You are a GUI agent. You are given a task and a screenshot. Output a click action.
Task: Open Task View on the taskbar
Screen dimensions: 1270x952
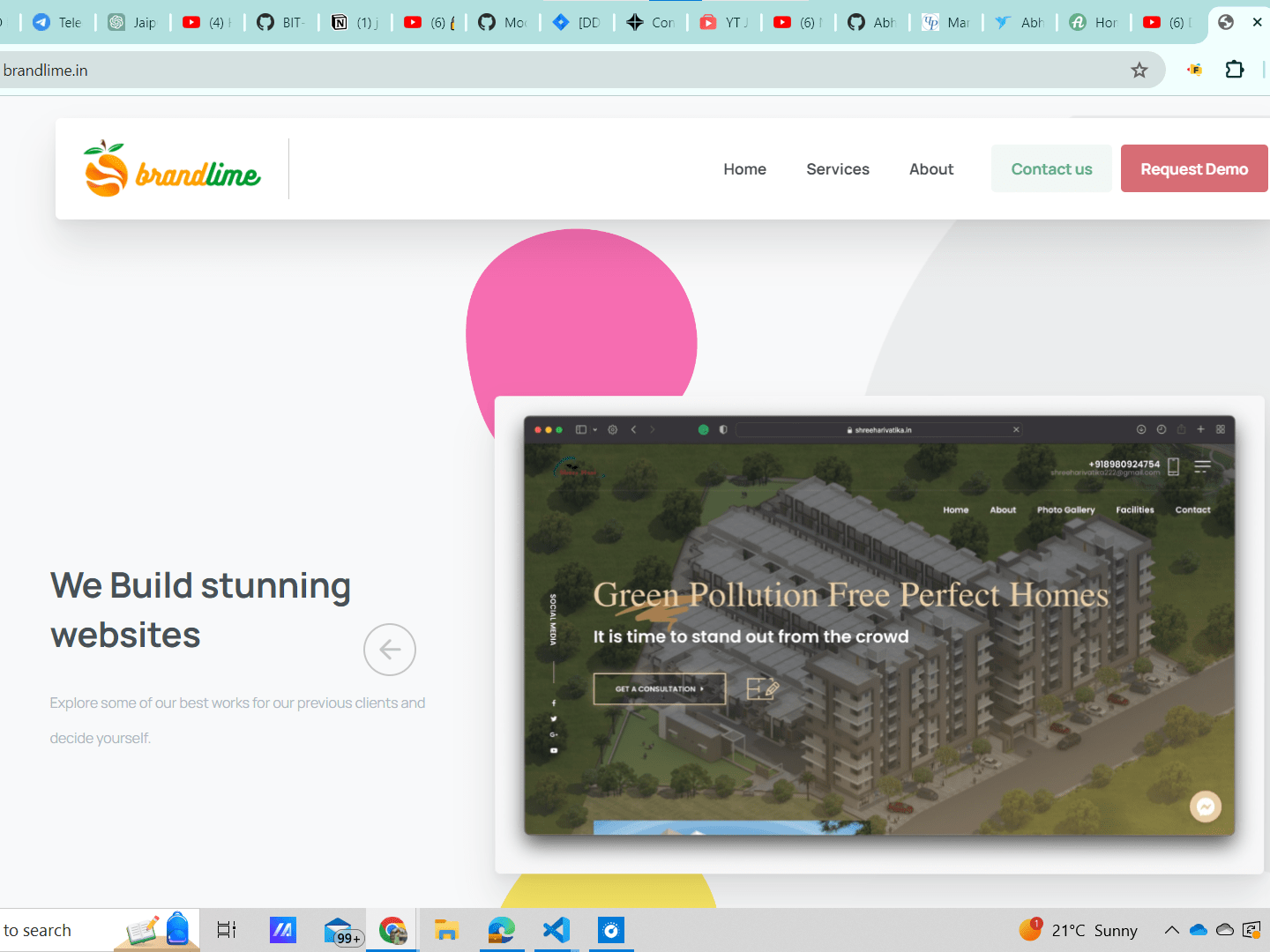pyautogui.click(x=227, y=930)
